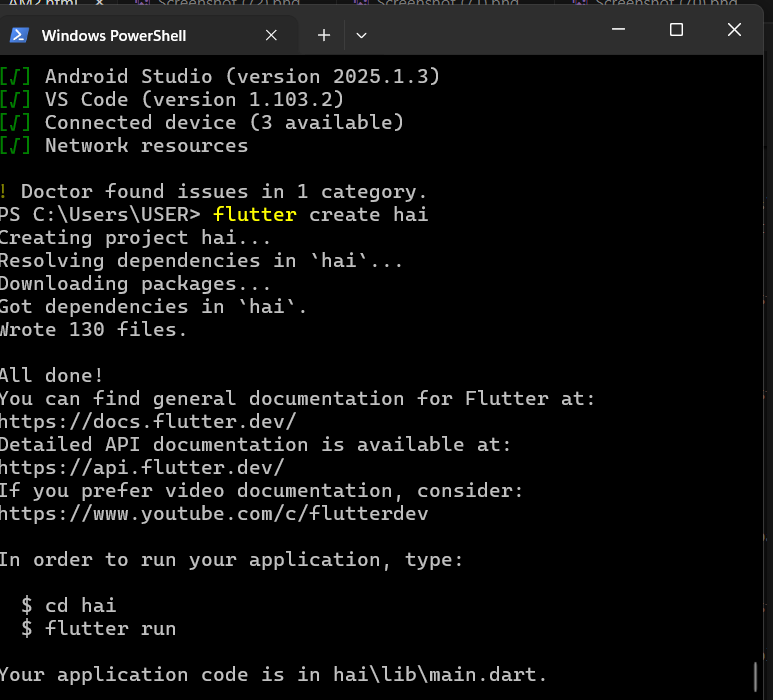
Task: Open https://api.flutter.dev/ link
Action: pos(142,467)
